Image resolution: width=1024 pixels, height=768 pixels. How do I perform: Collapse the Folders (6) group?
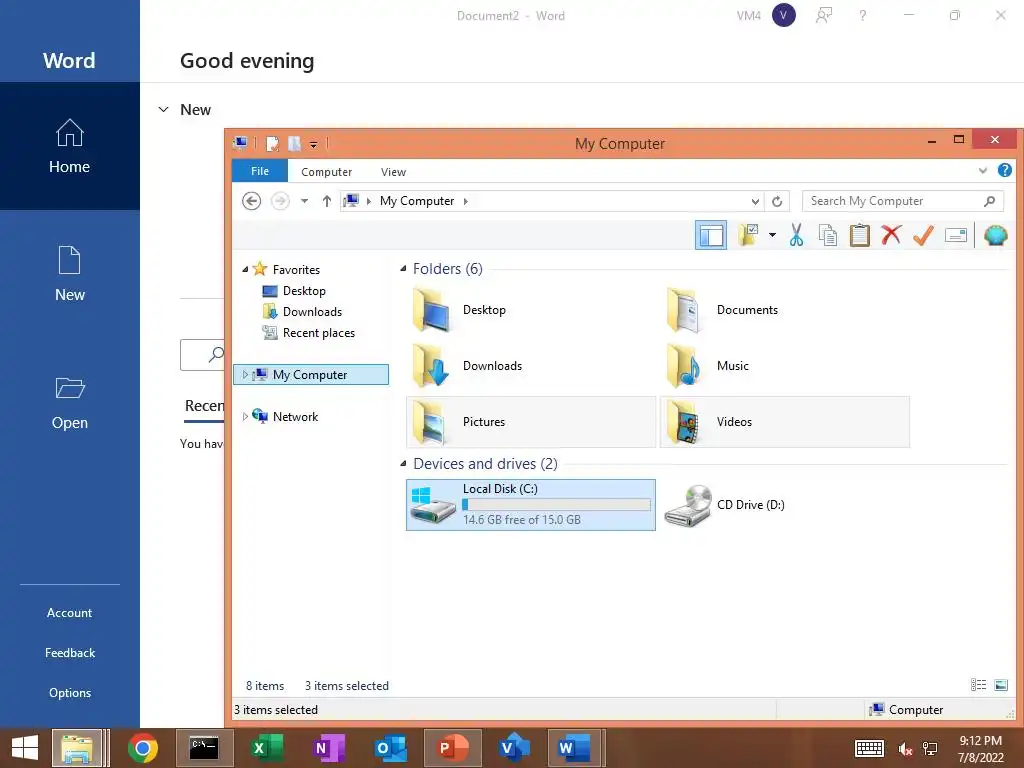coord(404,268)
